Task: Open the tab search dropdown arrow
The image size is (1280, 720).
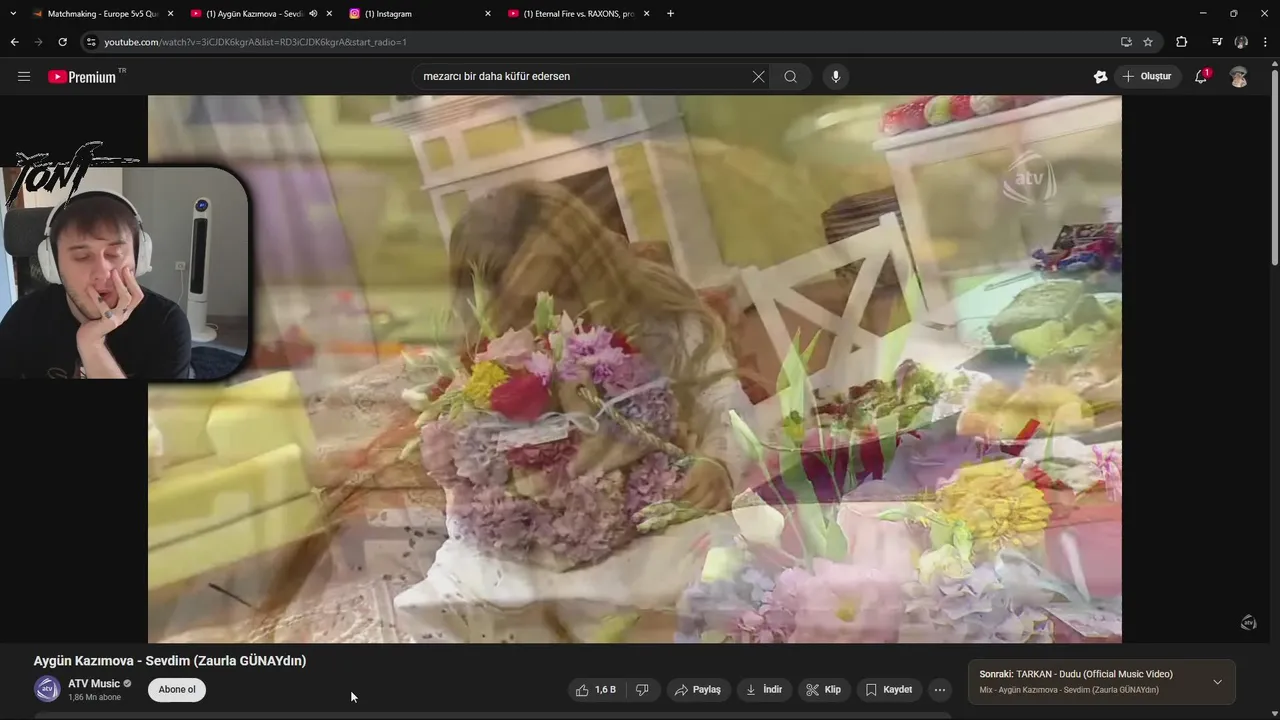Action: click(x=13, y=14)
